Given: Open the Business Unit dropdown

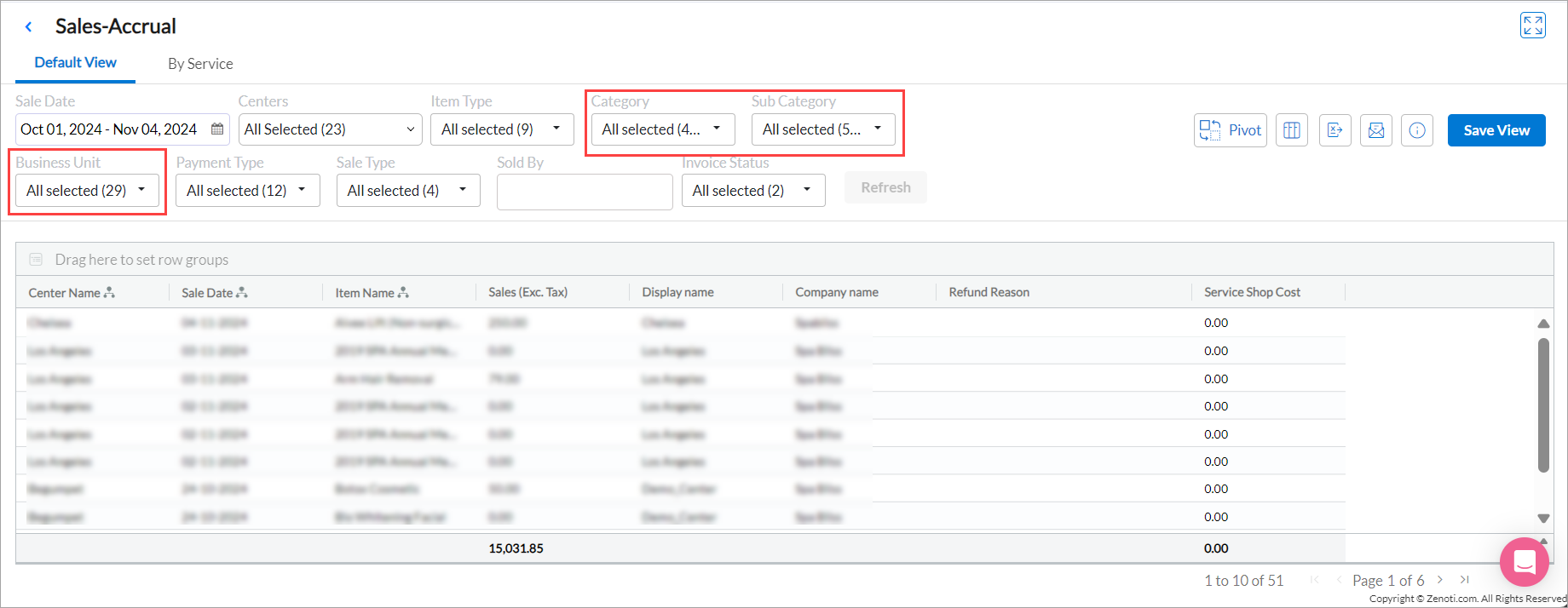Looking at the screenshot, I should point(87,191).
